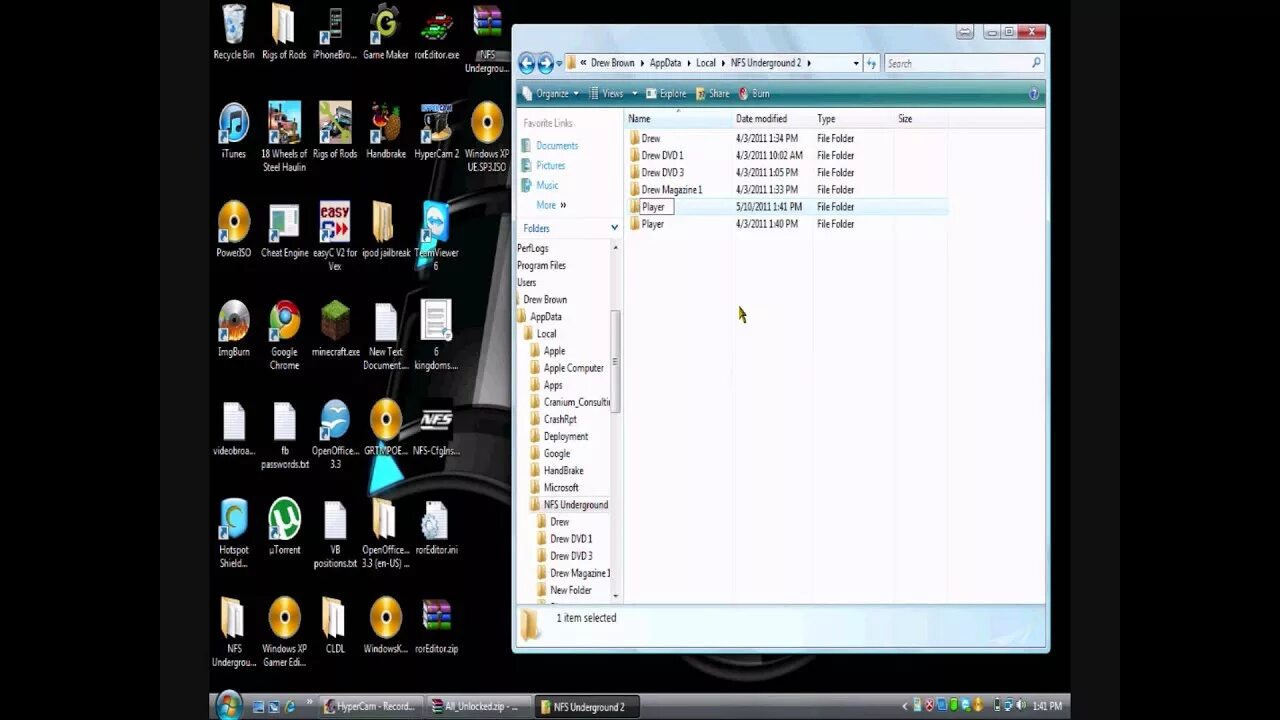Image resolution: width=1280 pixels, height=720 pixels.
Task: Show hidden tray icons with the taskbar chevron
Action: pyautogui.click(x=906, y=706)
